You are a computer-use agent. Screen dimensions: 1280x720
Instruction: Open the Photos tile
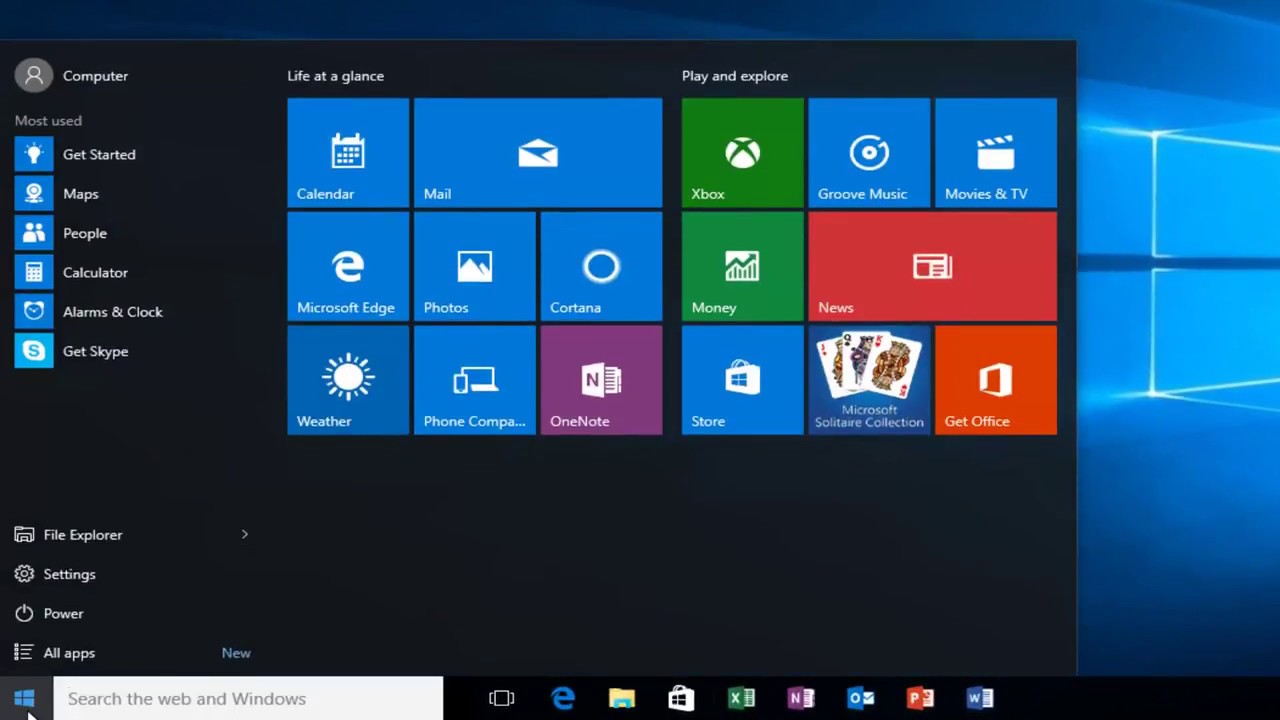pyautogui.click(x=475, y=266)
